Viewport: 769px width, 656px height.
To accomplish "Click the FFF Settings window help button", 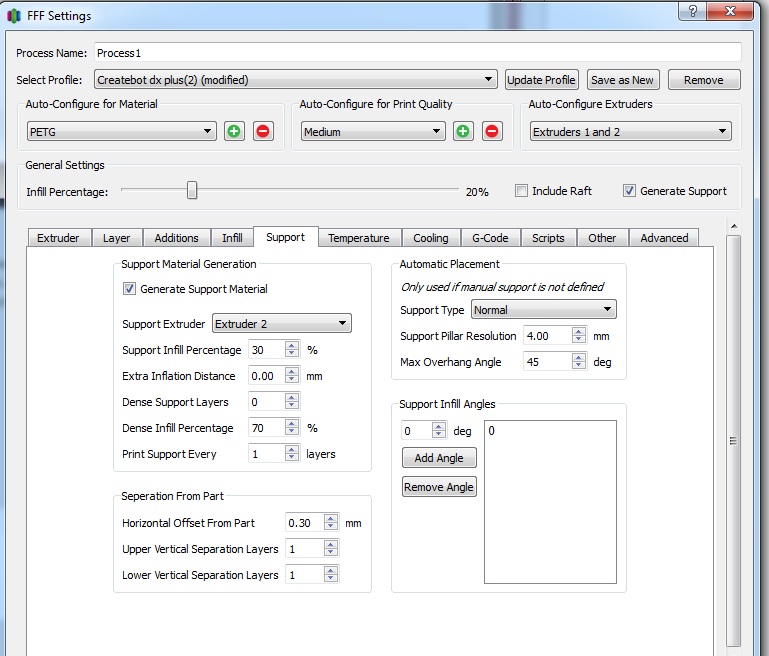I will point(692,11).
